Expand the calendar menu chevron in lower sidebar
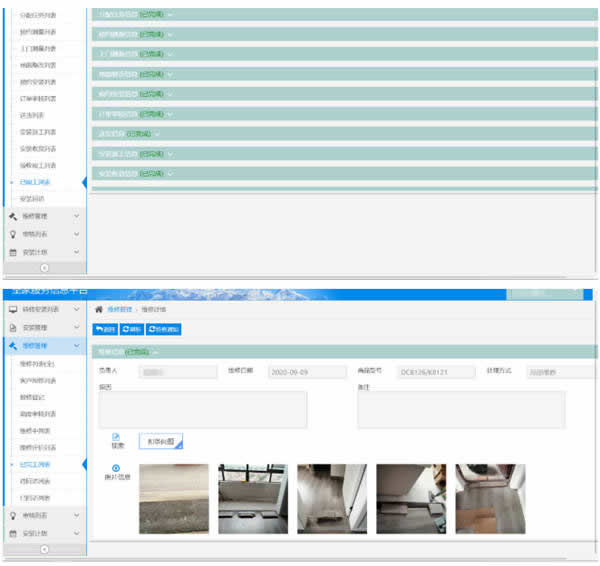This screenshot has height=566, width=600. coord(77,533)
